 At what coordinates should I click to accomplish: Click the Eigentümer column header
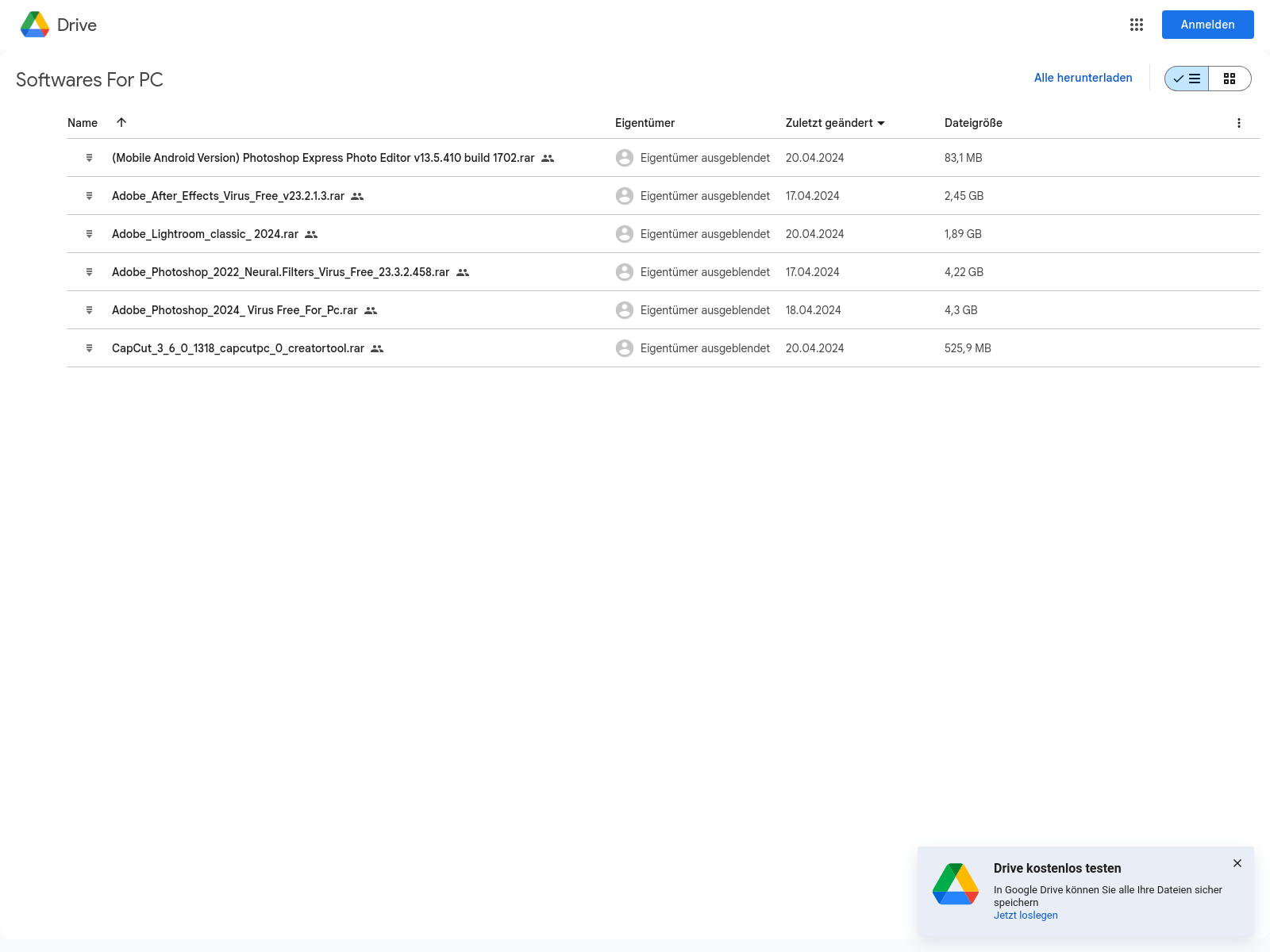(645, 123)
